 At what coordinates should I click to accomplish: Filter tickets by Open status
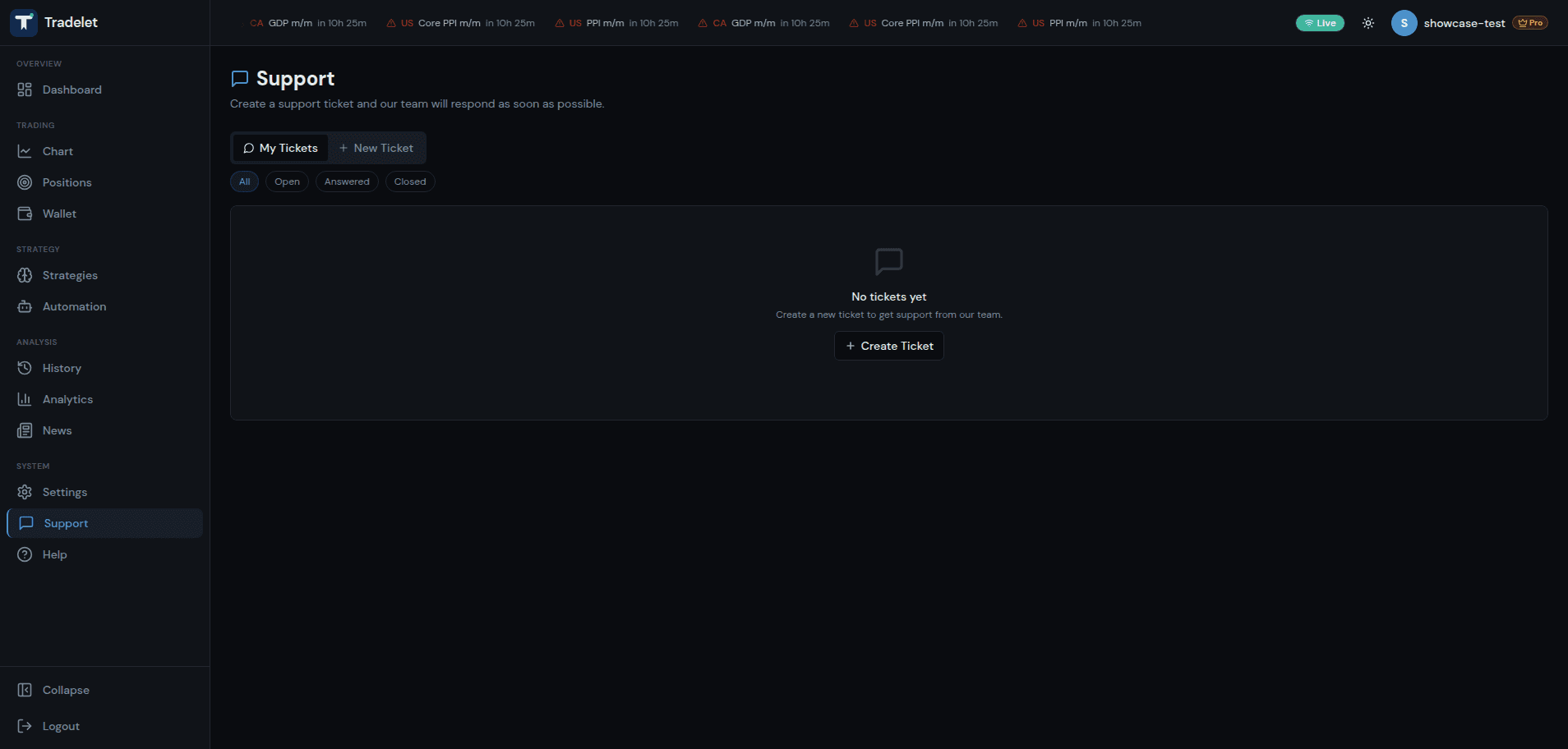click(x=287, y=182)
